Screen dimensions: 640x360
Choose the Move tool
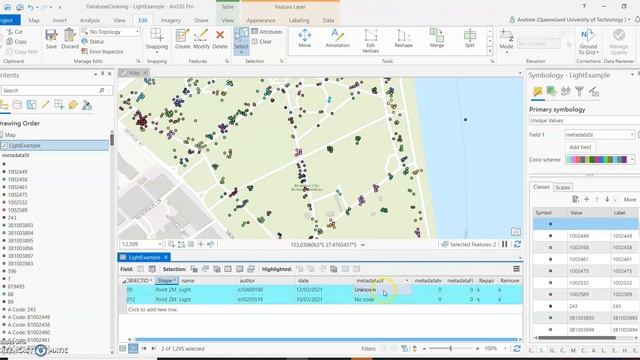point(304,38)
